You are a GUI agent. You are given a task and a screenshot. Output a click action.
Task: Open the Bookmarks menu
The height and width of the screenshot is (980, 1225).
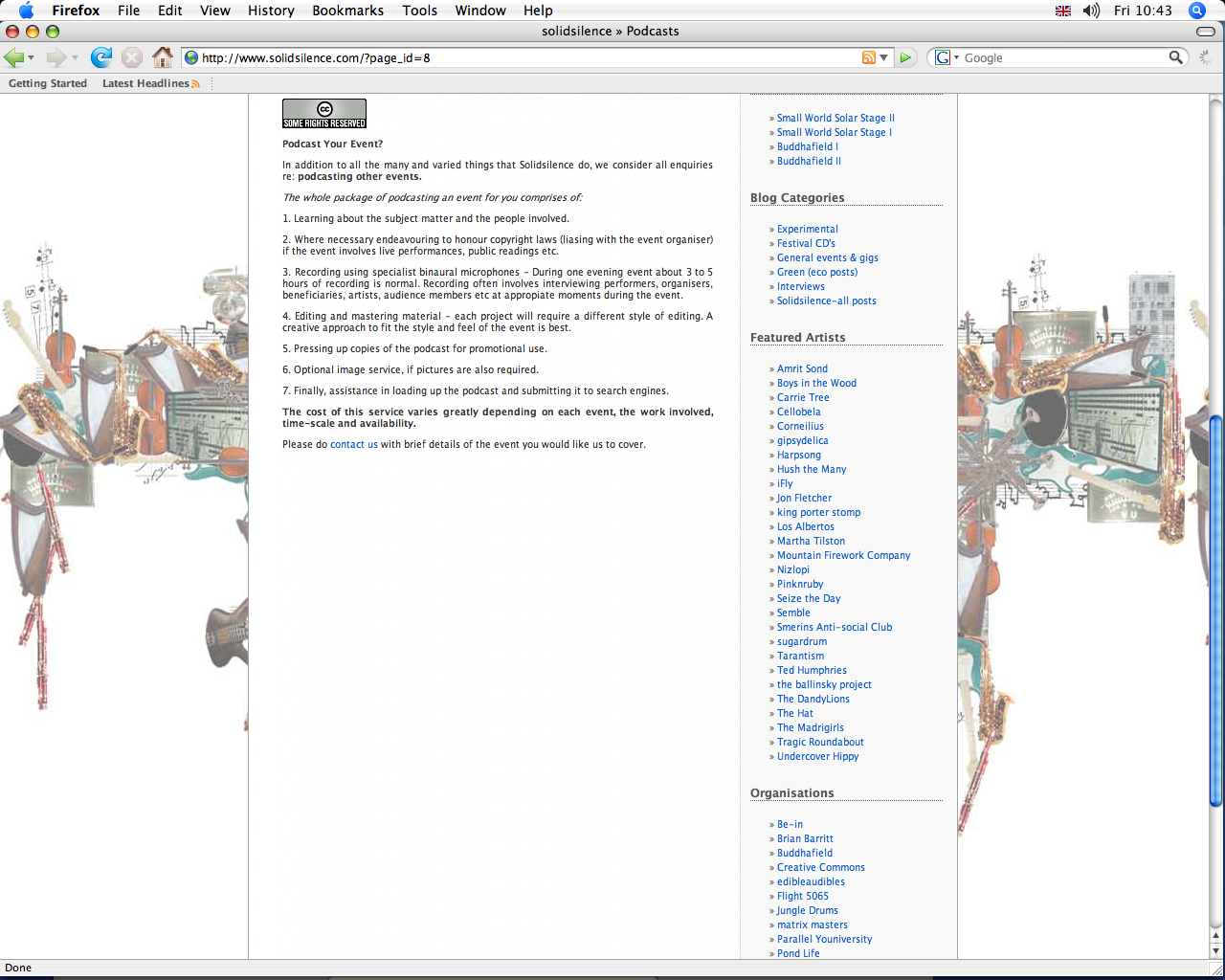(347, 11)
